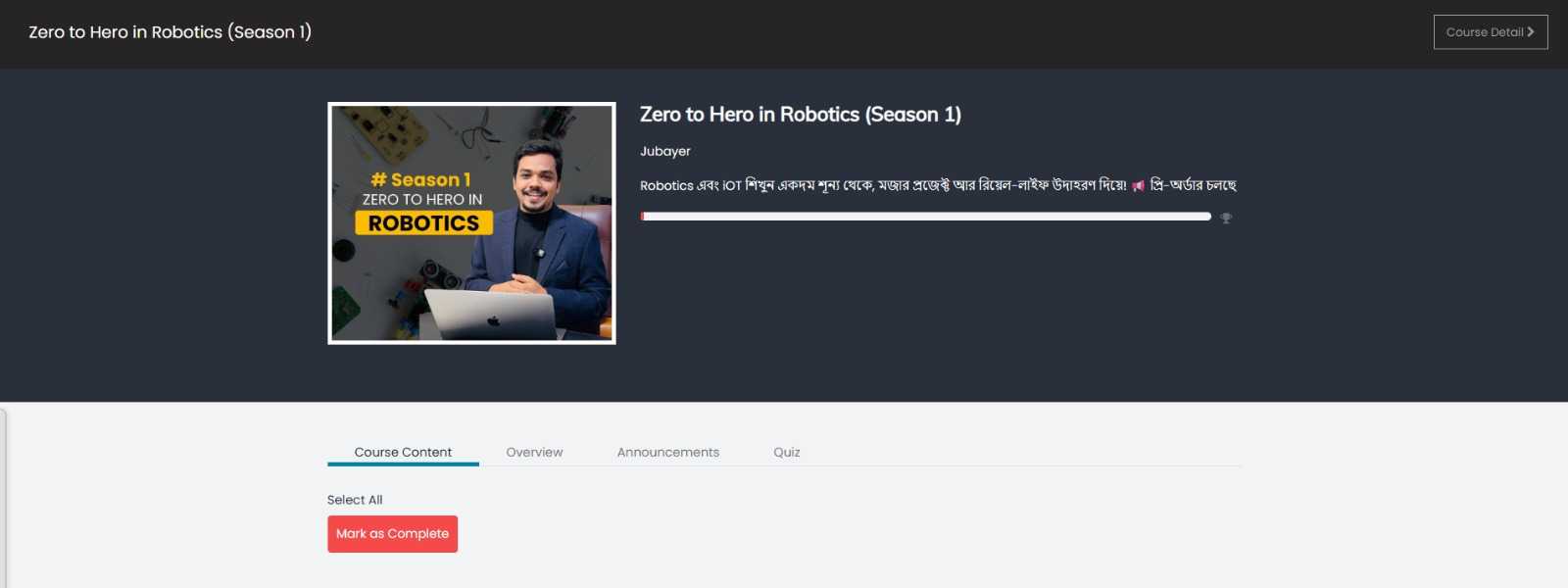Toggle the Select All option
The image size is (1568, 588).
(x=355, y=500)
